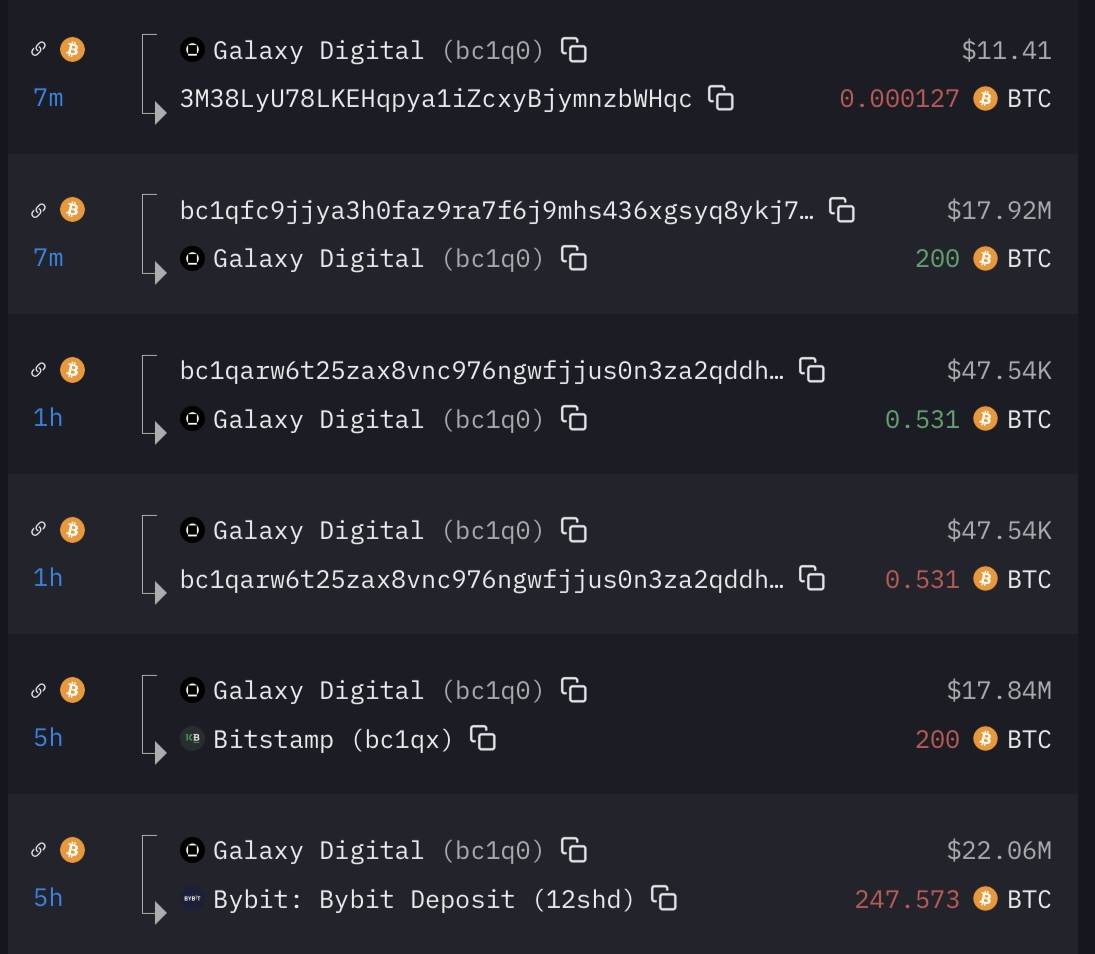Copy the Bybit Deposit address

click(x=664, y=898)
